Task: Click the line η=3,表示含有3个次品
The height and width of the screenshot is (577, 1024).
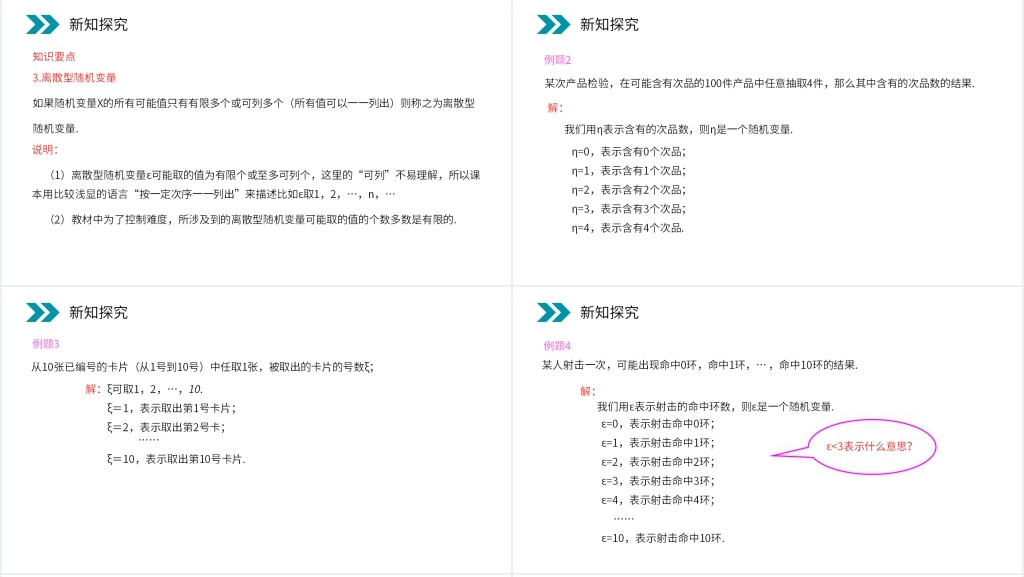Action: (629, 209)
